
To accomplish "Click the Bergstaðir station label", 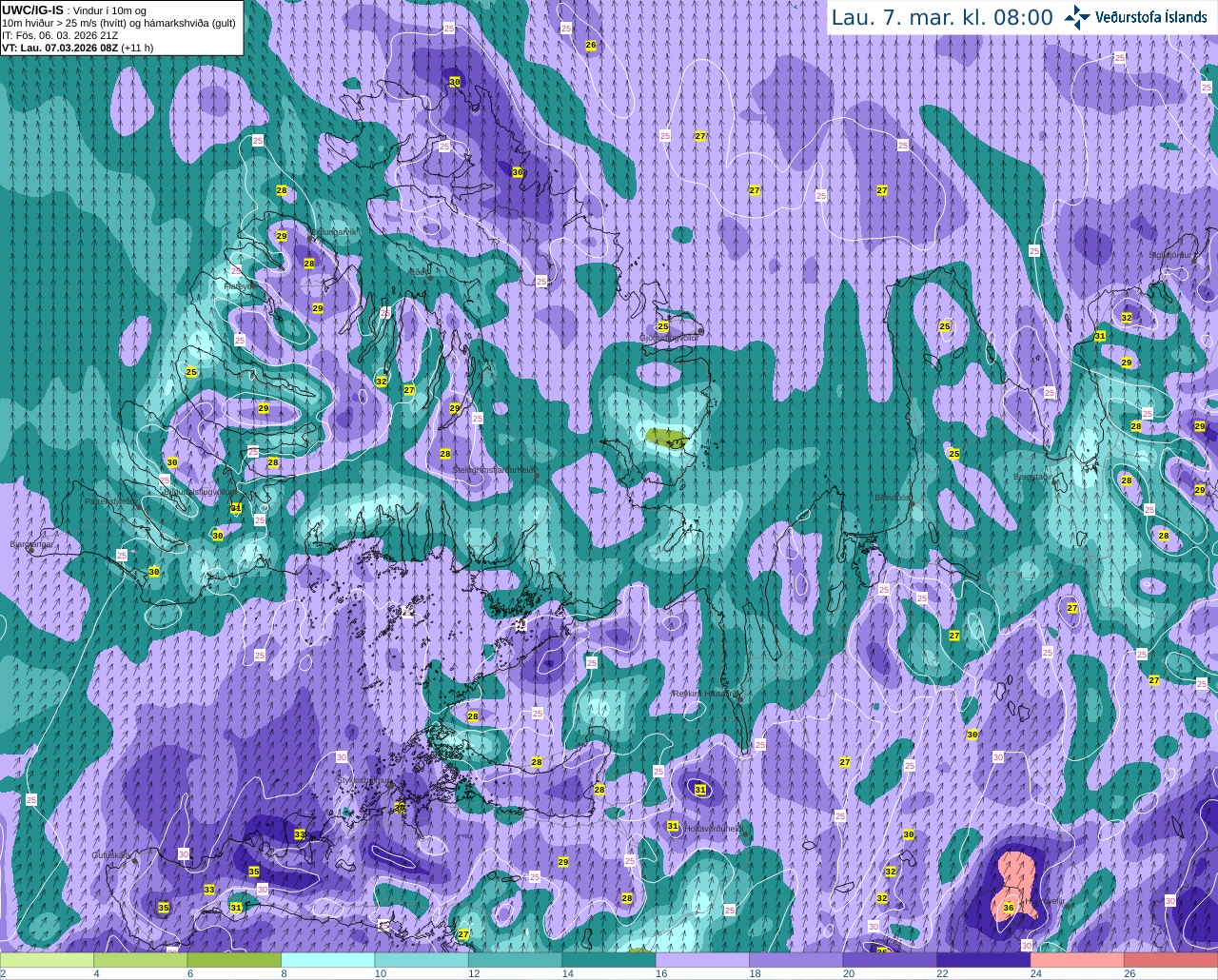I will pos(1032,477).
